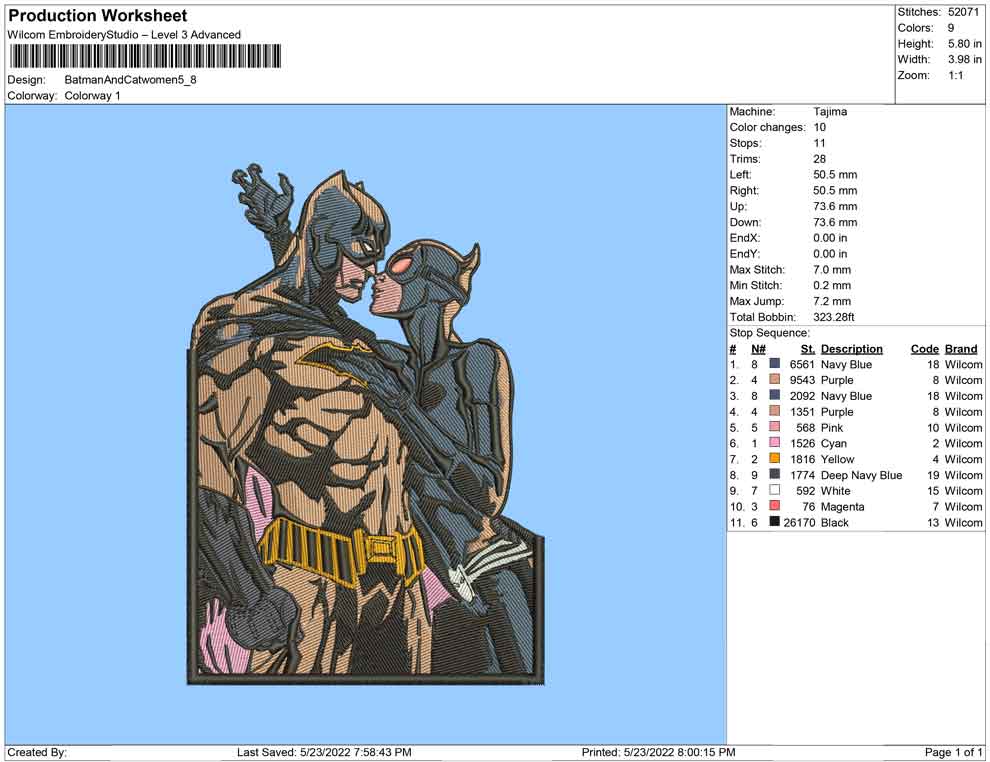Click the Stitches value 52071
The width and height of the screenshot is (990, 762).
(x=965, y=12)
